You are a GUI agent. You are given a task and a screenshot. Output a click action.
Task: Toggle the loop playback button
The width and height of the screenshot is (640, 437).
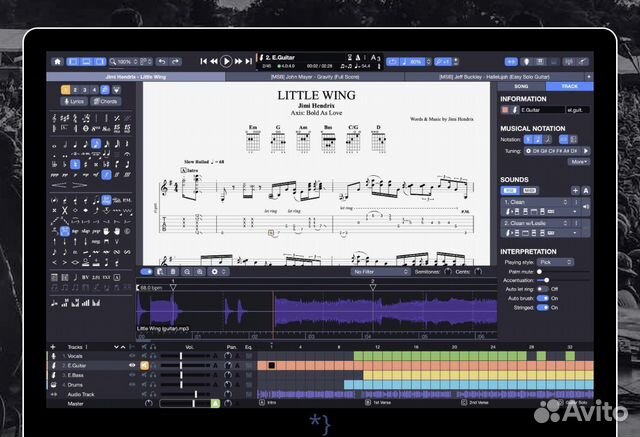point(392,62)
